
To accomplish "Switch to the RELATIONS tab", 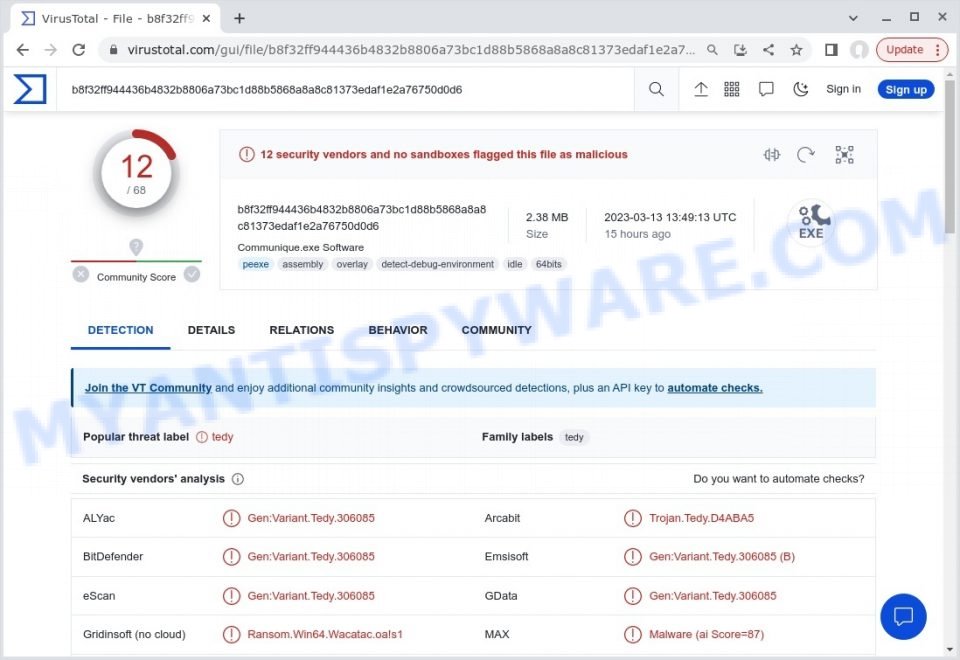I will point(302,330).
